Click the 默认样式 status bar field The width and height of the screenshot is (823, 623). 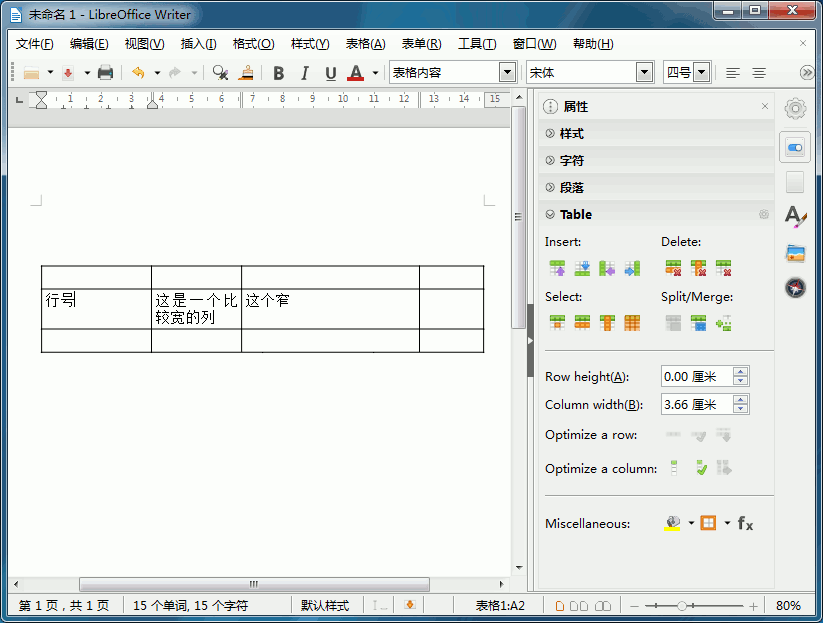click(x=325, y=606)
